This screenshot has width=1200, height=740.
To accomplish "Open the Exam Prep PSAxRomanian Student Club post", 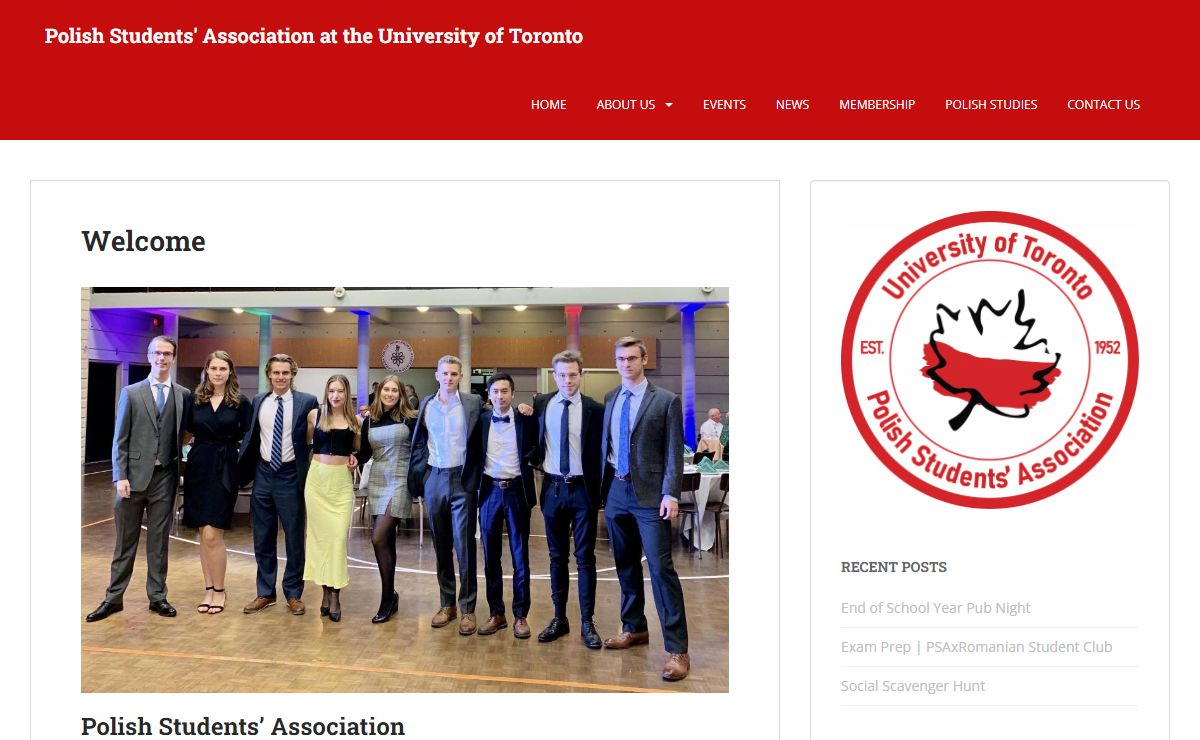I will click(x=976, y=647).
